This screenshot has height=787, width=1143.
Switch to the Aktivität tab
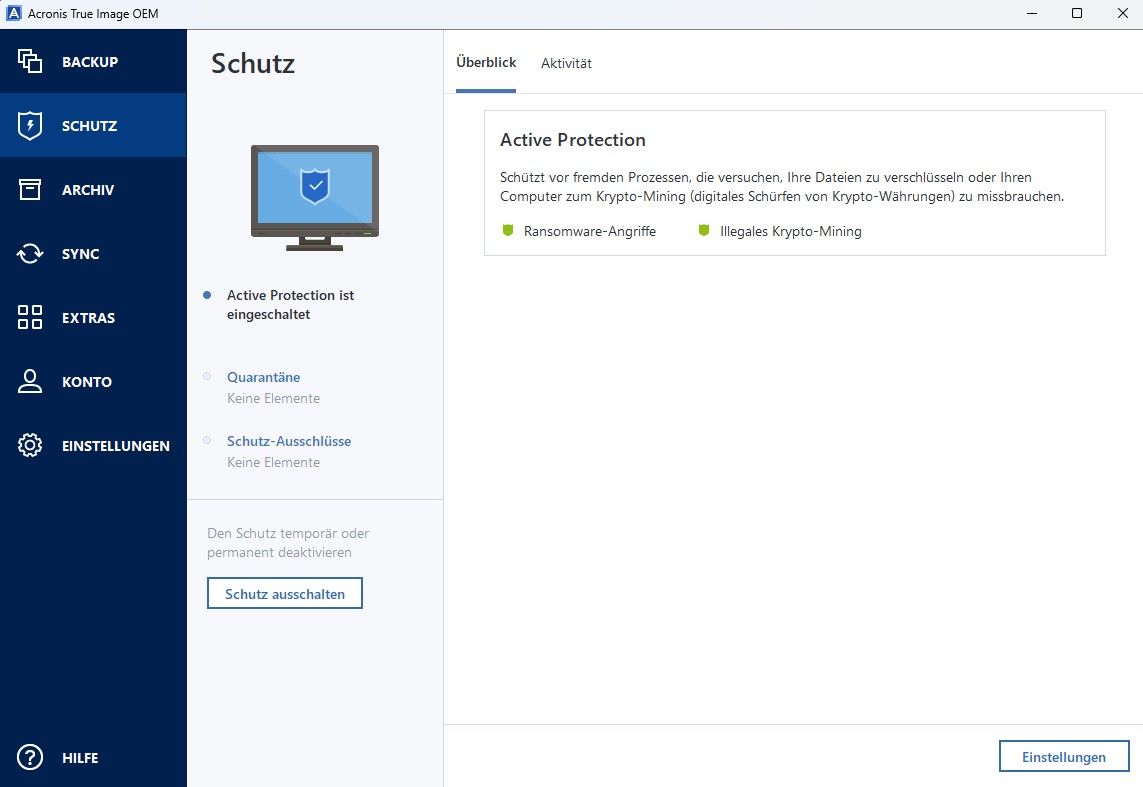(x=566, y=63)
